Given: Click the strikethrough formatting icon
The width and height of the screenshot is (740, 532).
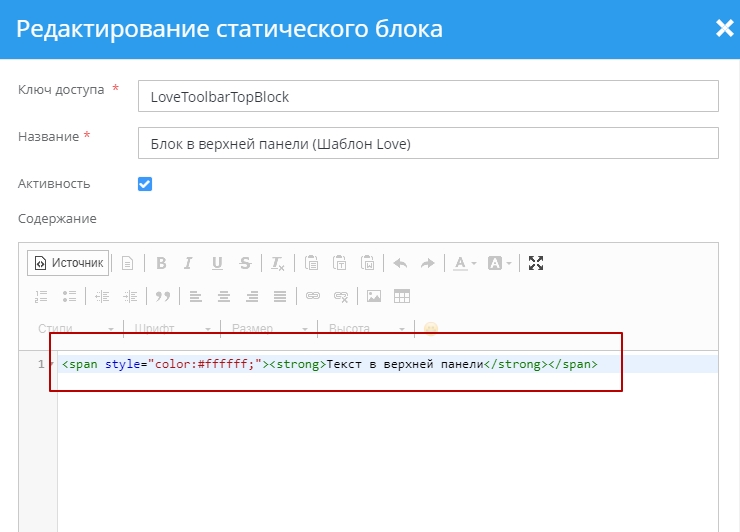Looking at the screenshot, I should click(245, 263).
